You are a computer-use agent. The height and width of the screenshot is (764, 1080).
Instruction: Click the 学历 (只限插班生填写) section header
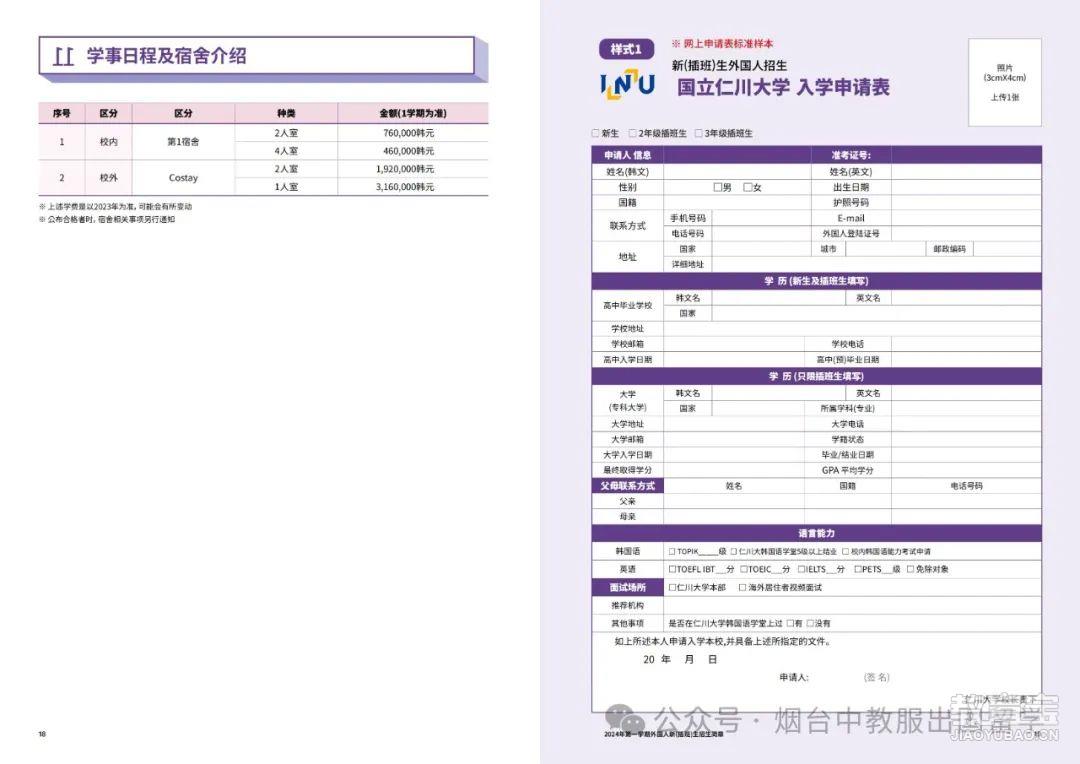(x=816, y=376)
